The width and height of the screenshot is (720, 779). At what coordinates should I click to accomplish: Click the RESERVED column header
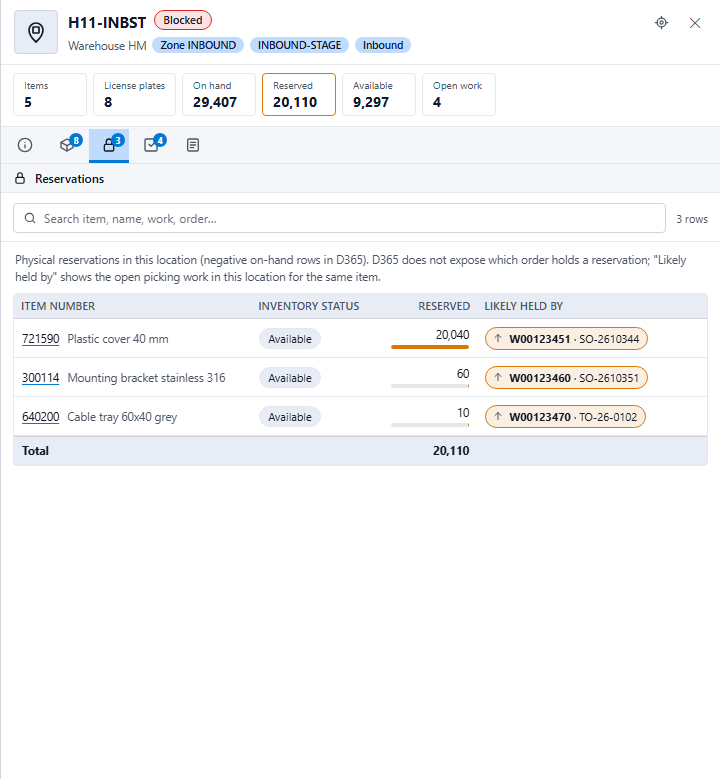pos(444,306)
